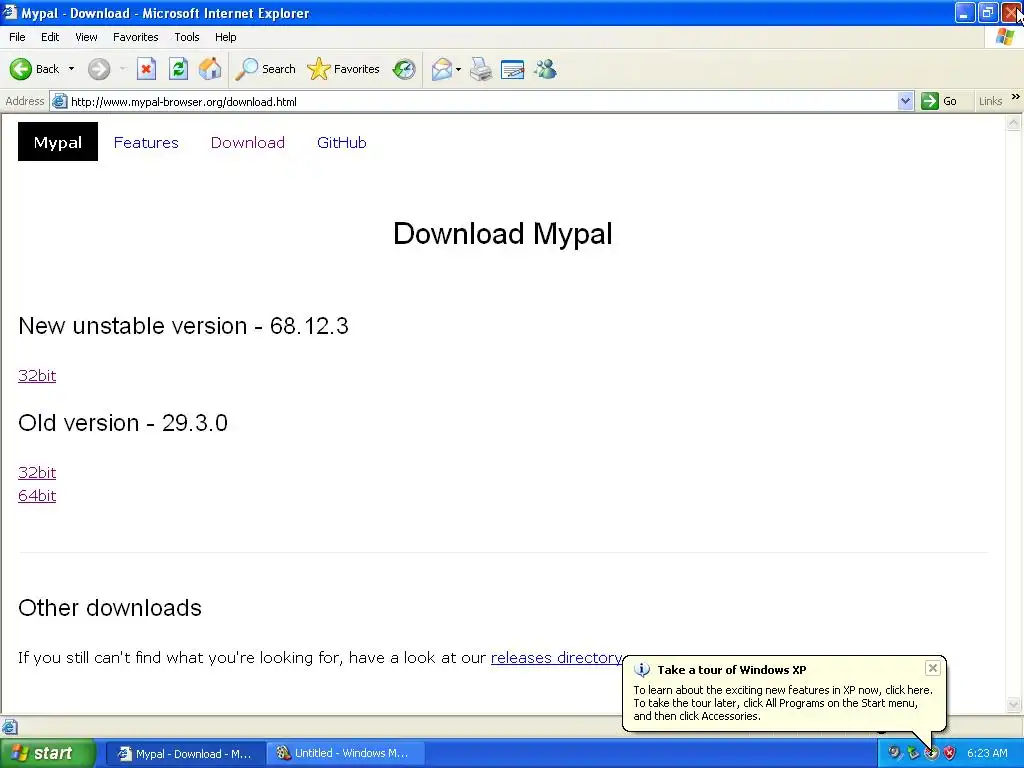Screen dimensions: 1024x768
Task: Refresh the page using green arrows icon
Action: [178, 69]
